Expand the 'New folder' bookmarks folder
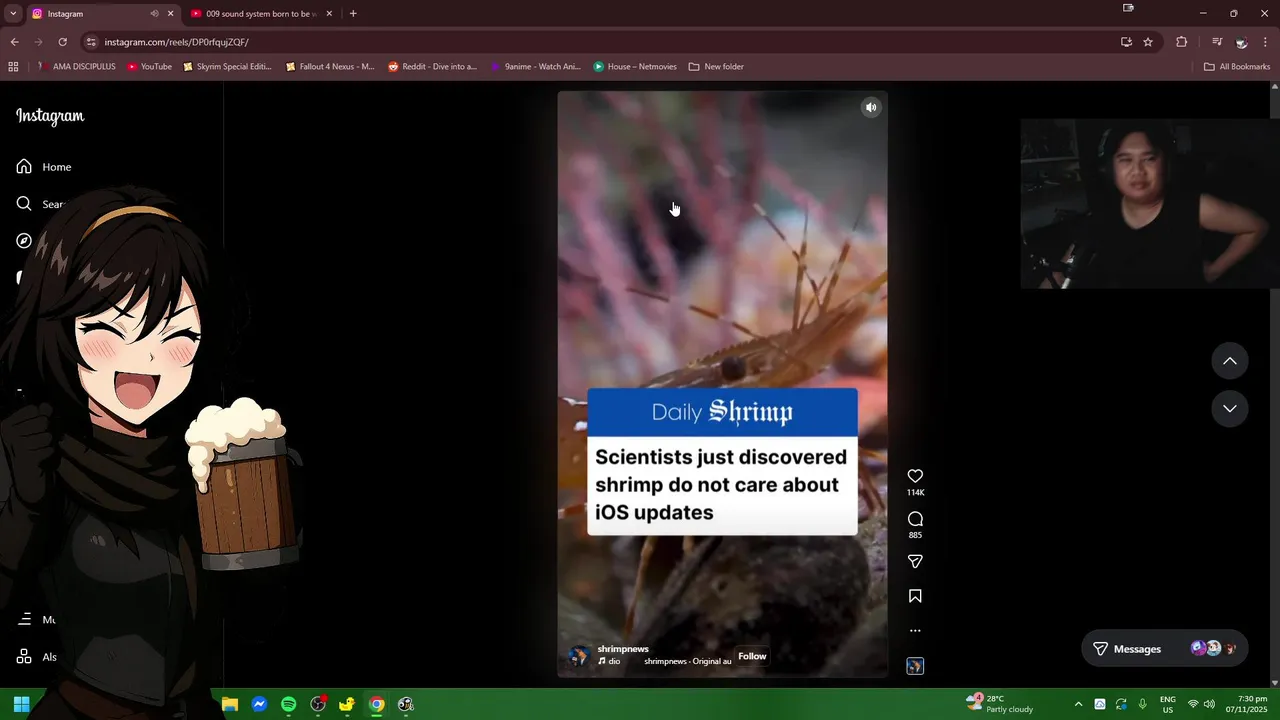Viewport: 1280px width, 720px height. (716, 67)
